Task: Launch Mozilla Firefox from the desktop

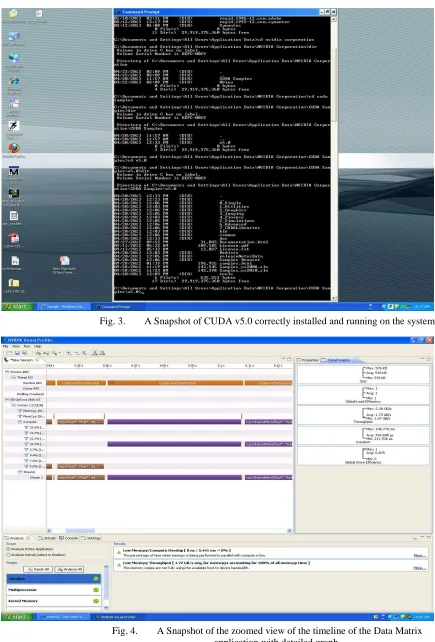Action: pyautogui.click(x=14, y=148)
